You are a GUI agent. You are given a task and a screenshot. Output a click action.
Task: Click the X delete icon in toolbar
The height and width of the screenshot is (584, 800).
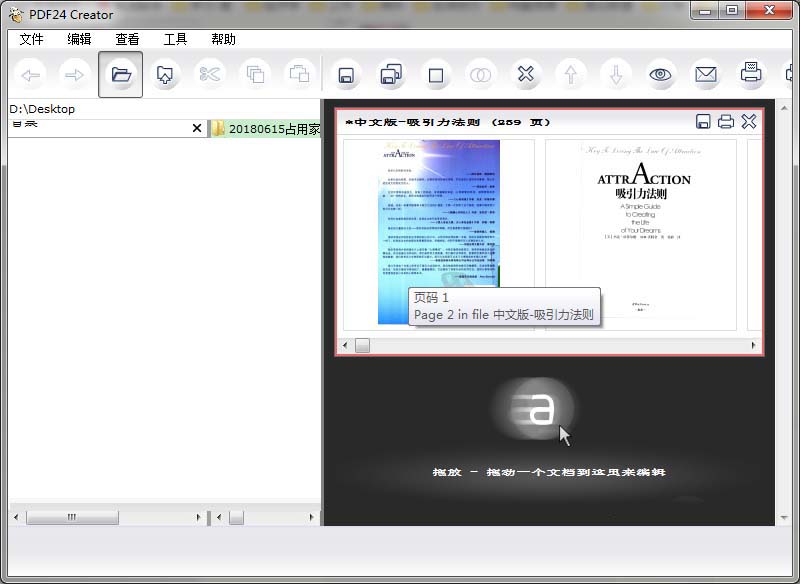tap(525, 75)
